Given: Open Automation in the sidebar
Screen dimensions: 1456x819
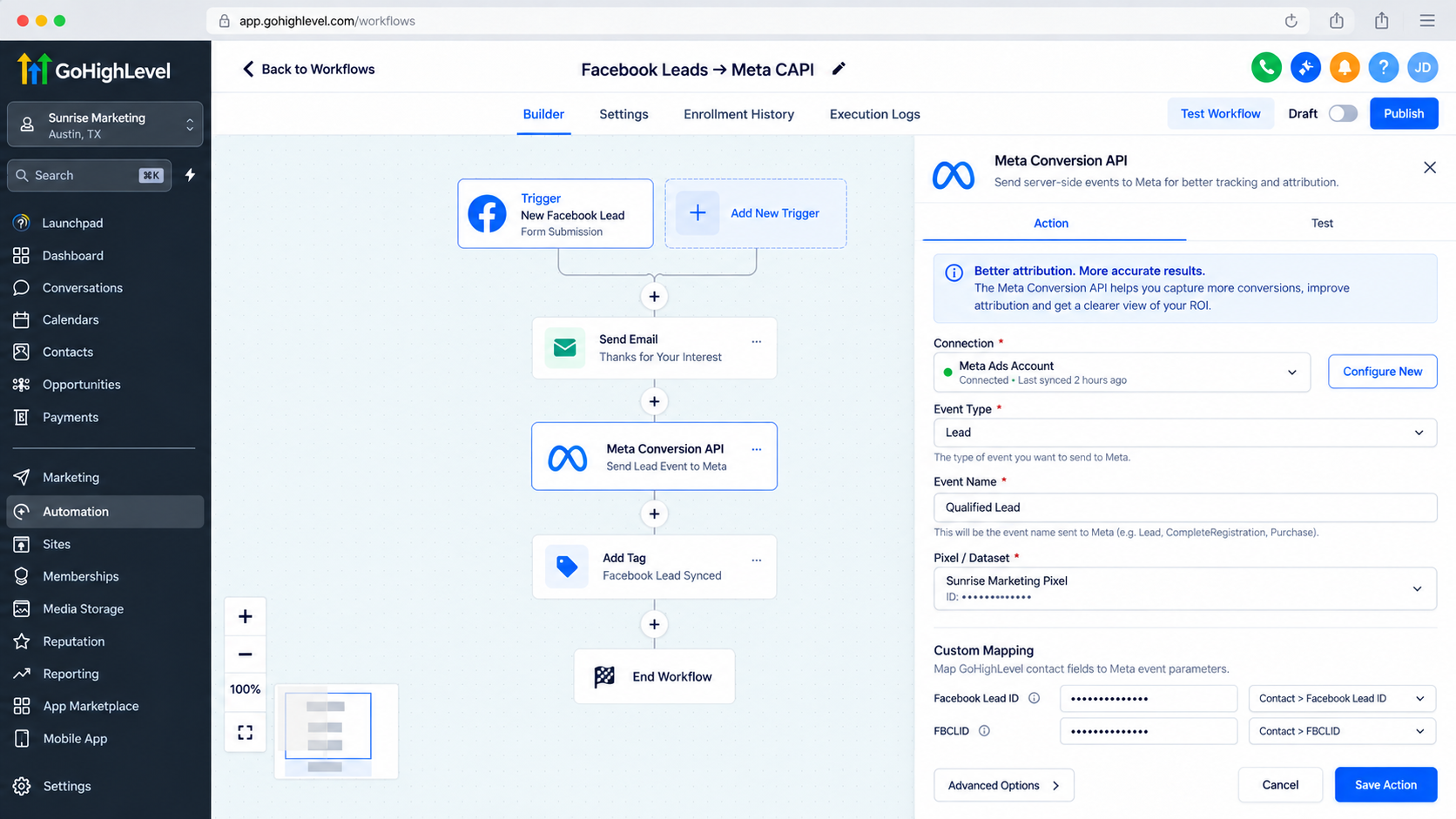Looking at the screenshot, I should [105, 512].
